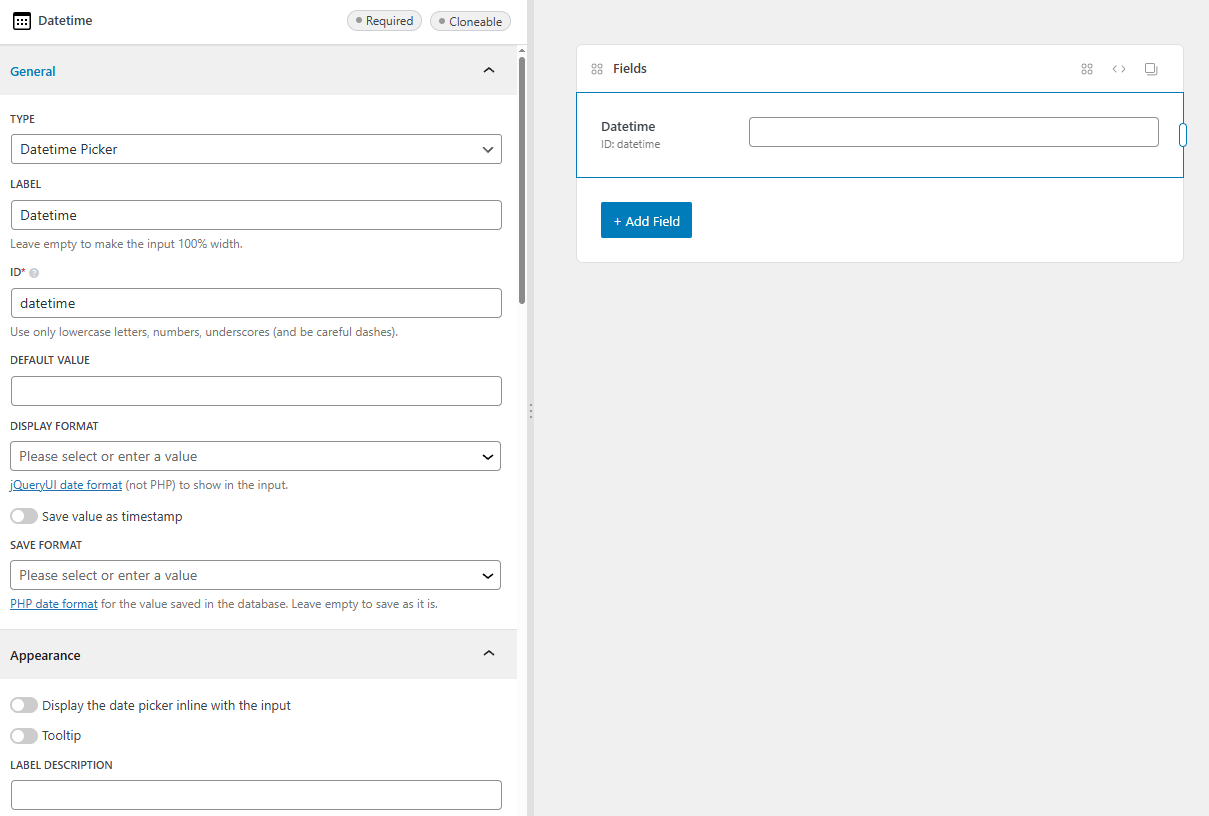Toggle the date picker inline display option
Image resolution: width=1209 pixels, height=816 pixels.
24,705
